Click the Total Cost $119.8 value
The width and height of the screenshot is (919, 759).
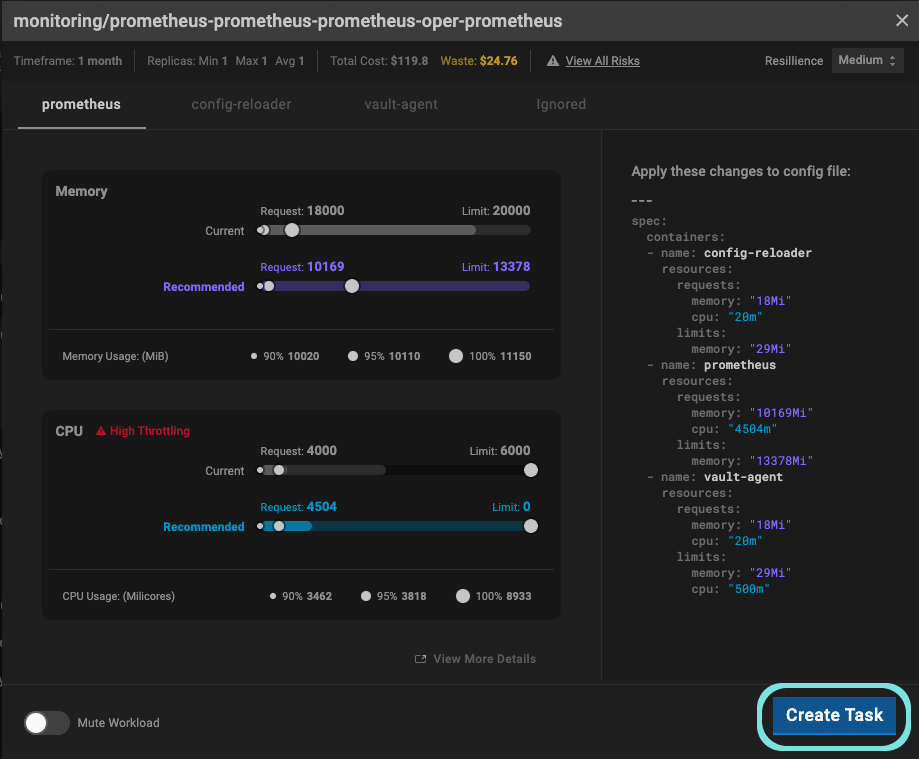379,61
